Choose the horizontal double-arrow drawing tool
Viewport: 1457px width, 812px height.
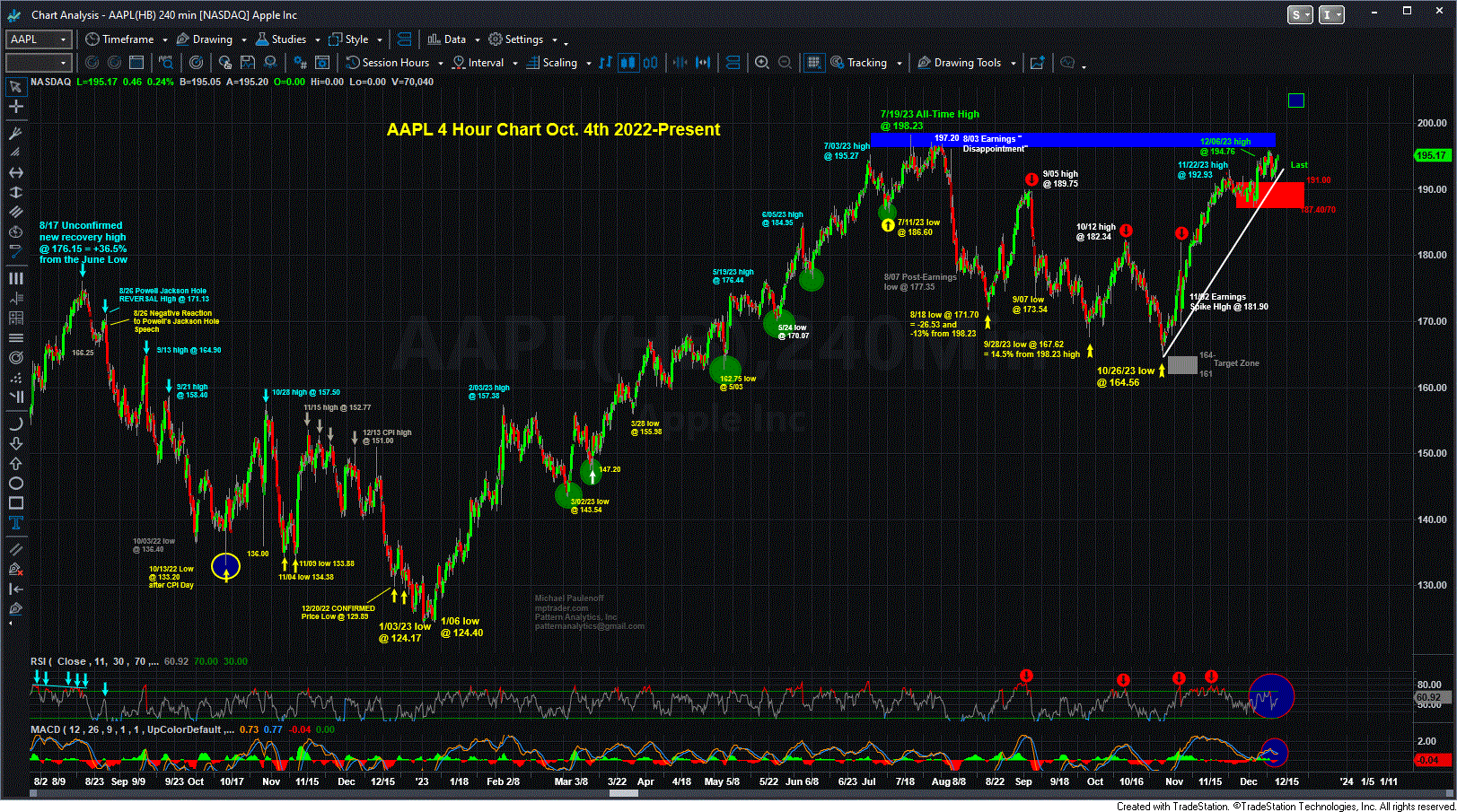coord(15,172)
